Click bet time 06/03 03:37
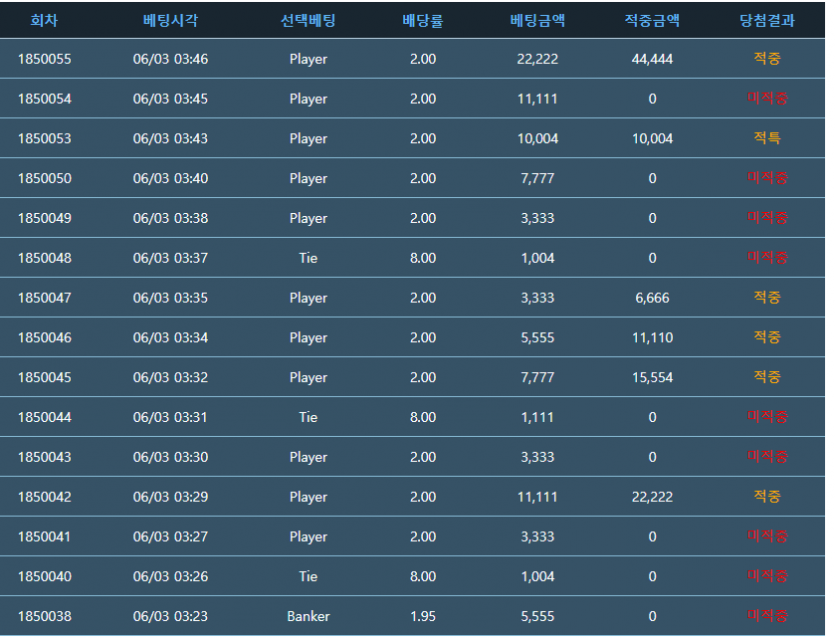The image size is (835, 638). tap(170, 258)
